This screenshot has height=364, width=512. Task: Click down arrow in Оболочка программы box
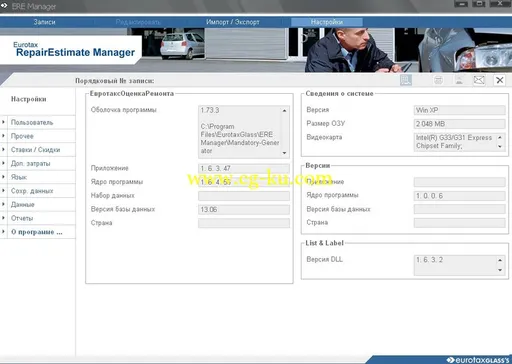tap(284, 153)
